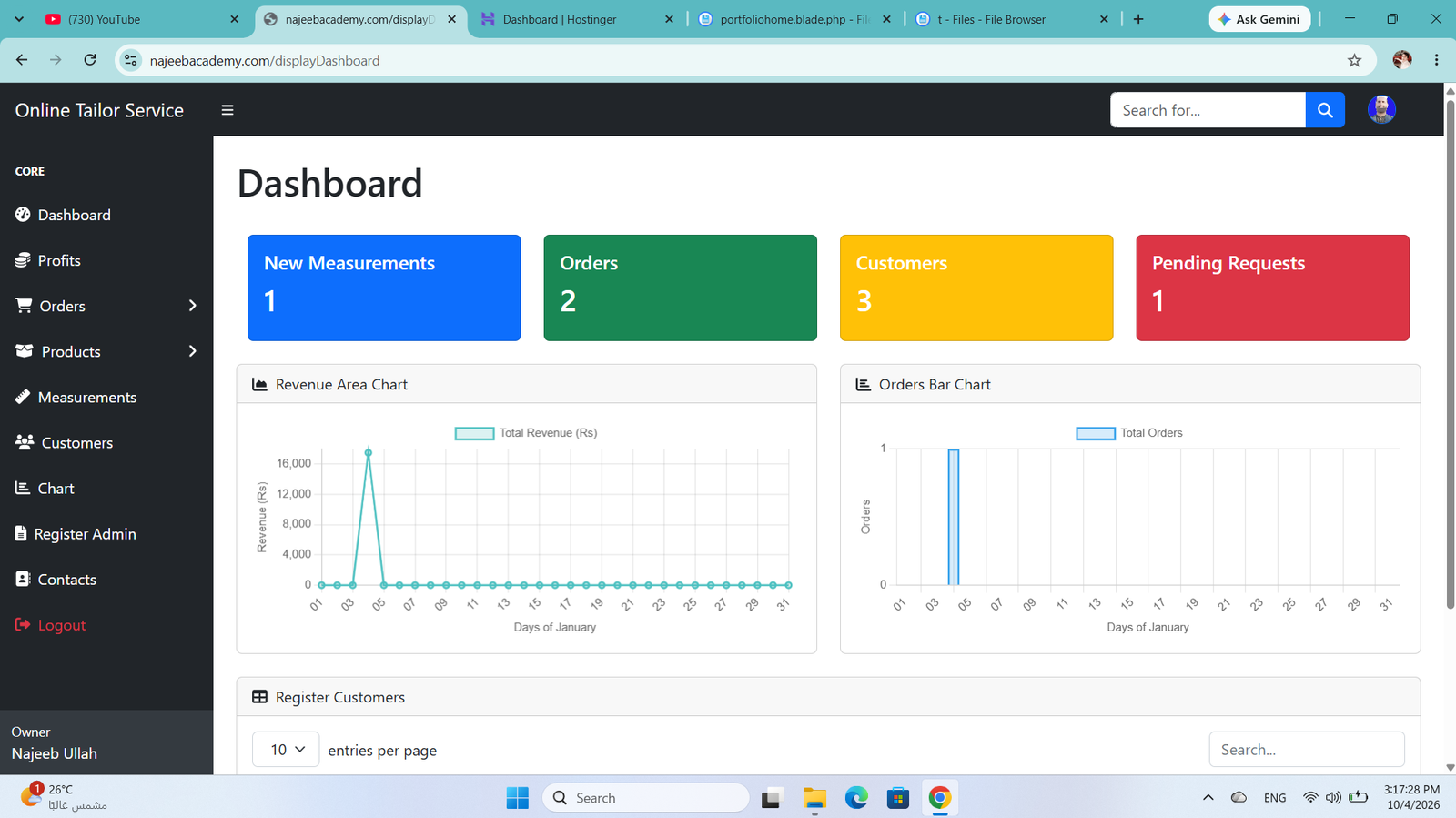Click the Profits coins icon

[23, 259]
